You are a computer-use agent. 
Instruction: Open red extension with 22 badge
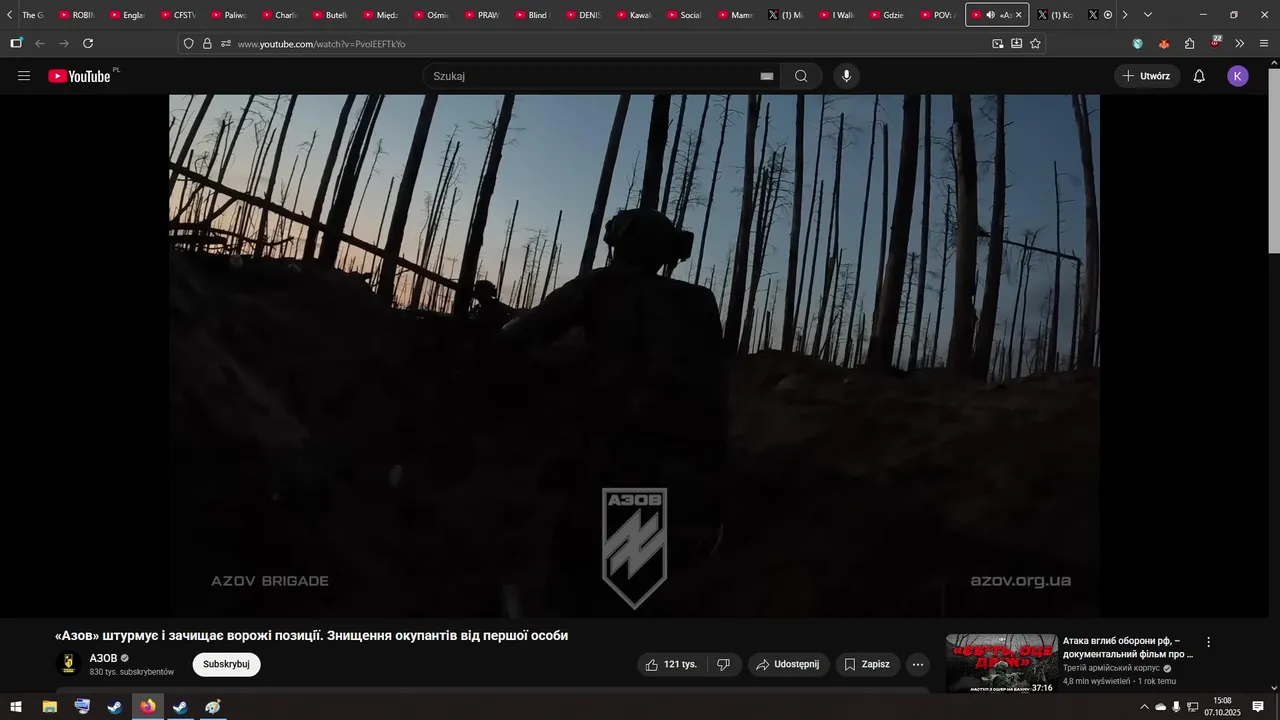[1215, 43]
